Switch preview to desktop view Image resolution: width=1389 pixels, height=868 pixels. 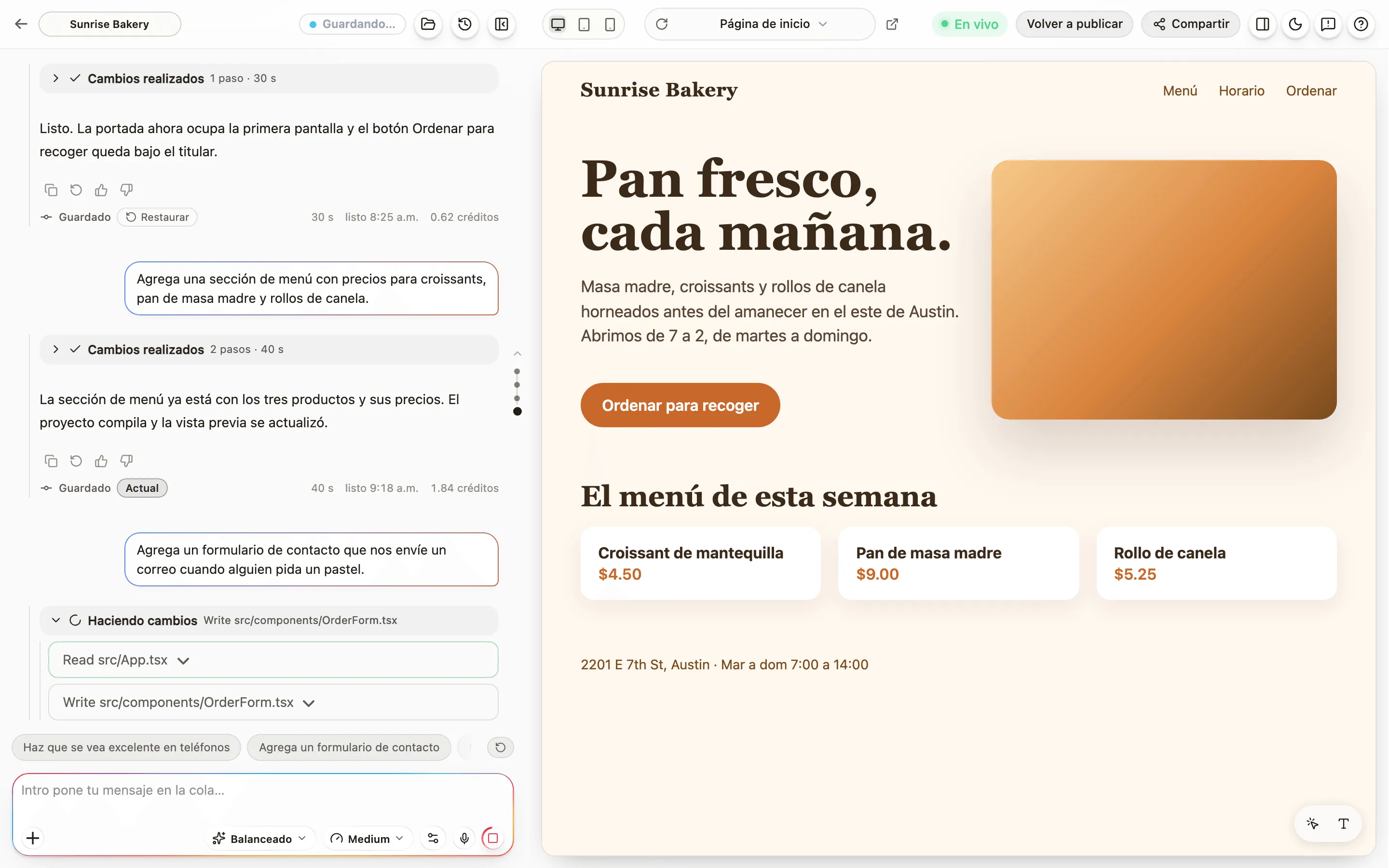coord(558,24)
